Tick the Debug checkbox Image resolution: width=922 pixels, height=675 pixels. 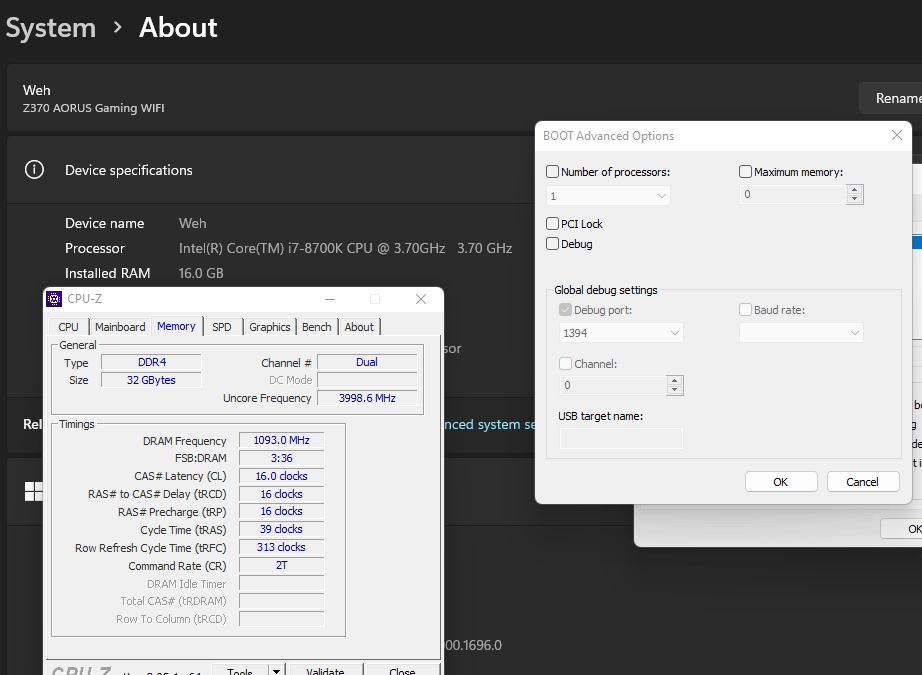(x=552, y=243)
